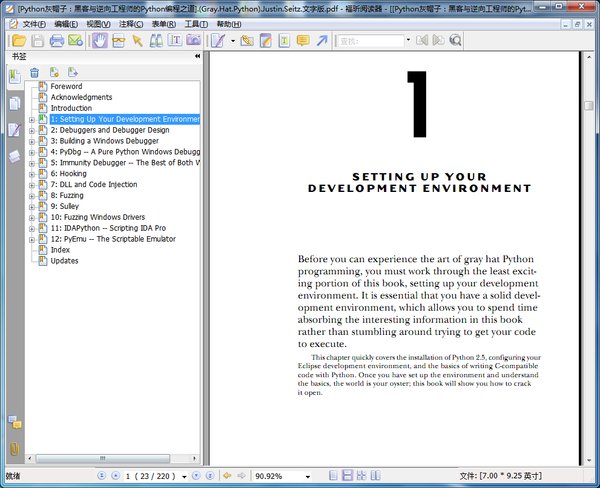This screenshot has height=488, width=600.
Task: Open the Attachments paperclip sidebar tab
Action: (x=15, y=448)
